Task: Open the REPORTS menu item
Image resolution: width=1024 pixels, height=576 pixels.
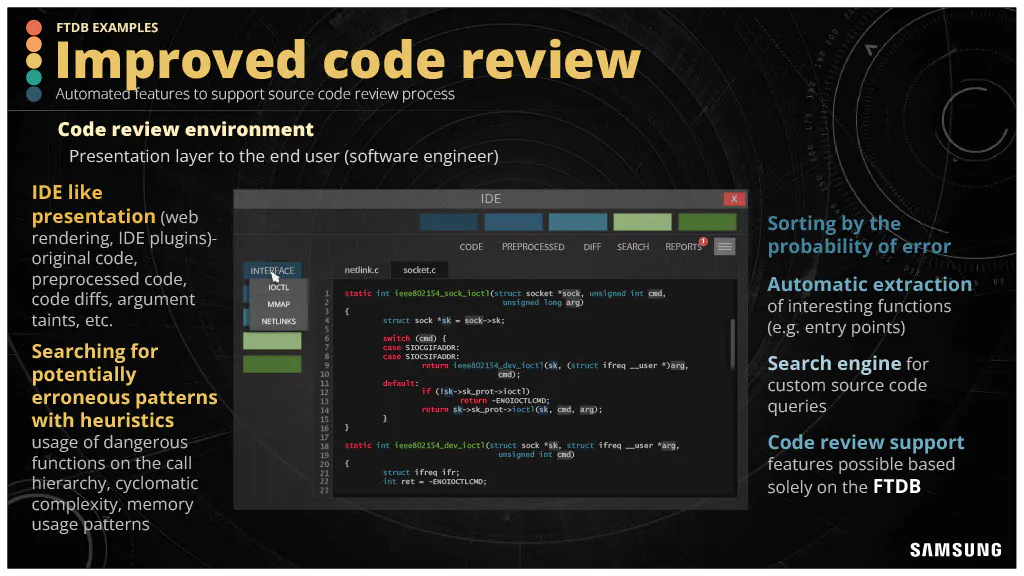Action: pos(683,247)
